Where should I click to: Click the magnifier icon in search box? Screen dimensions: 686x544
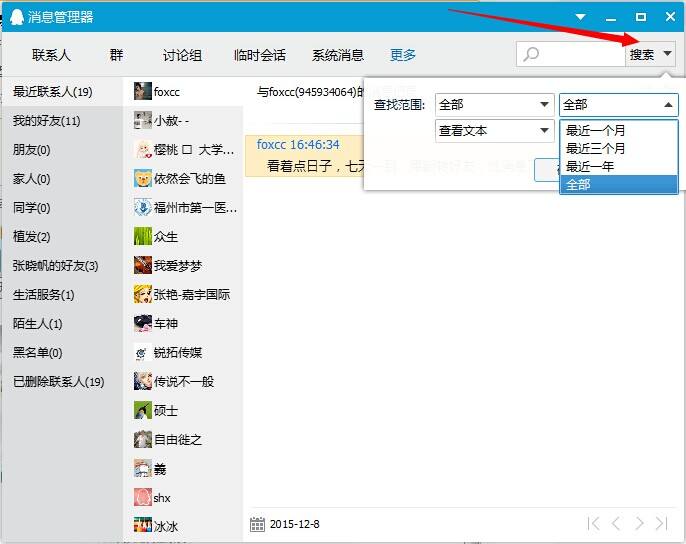531,54
